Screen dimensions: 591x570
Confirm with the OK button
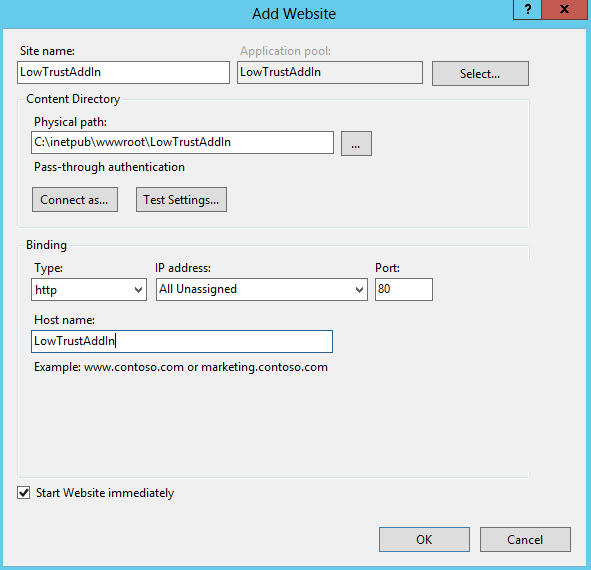click(424, 539)
